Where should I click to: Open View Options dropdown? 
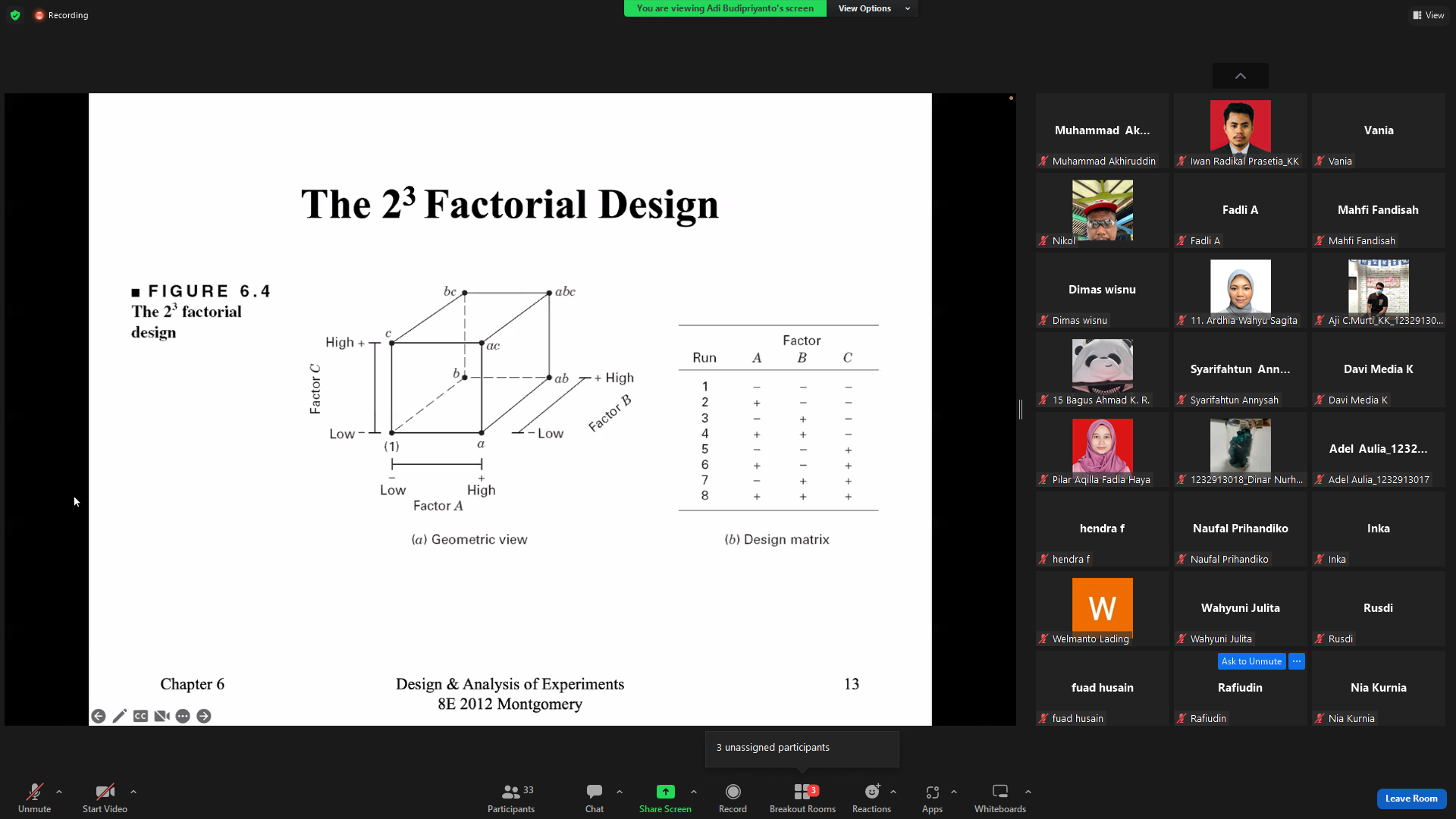(x=873, y=8)
